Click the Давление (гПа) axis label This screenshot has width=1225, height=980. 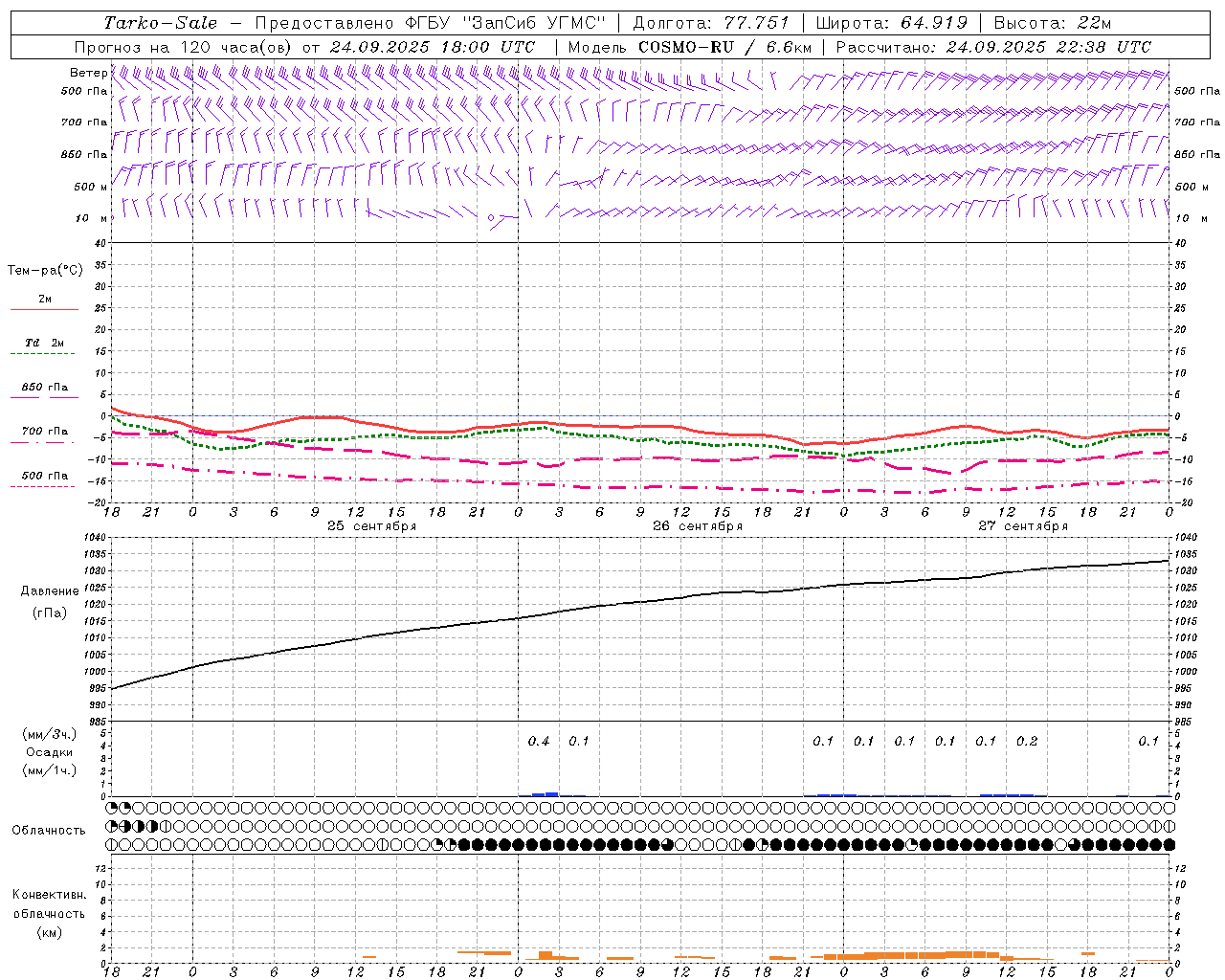pyautogui.click(x=50, y=602)
